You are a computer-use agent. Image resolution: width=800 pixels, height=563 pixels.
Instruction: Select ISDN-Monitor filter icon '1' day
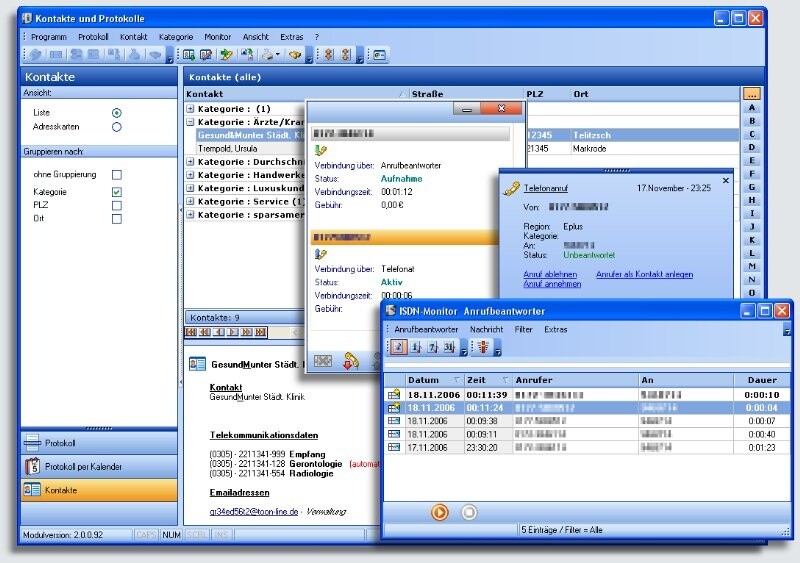coord(416,348)
